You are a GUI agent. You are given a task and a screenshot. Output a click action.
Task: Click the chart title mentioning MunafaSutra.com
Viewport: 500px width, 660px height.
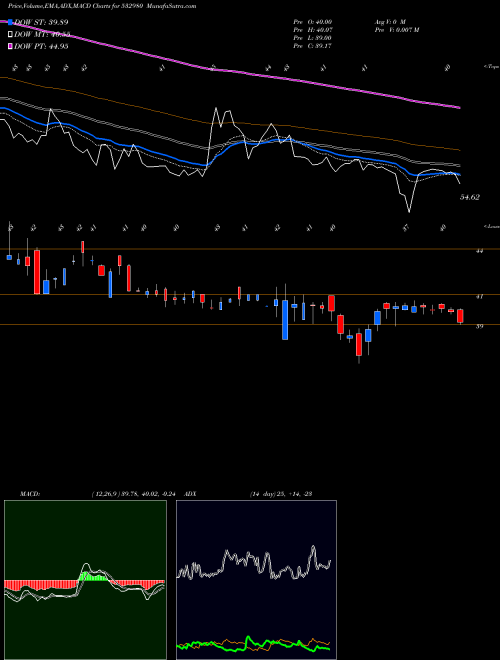coord(102,6)
